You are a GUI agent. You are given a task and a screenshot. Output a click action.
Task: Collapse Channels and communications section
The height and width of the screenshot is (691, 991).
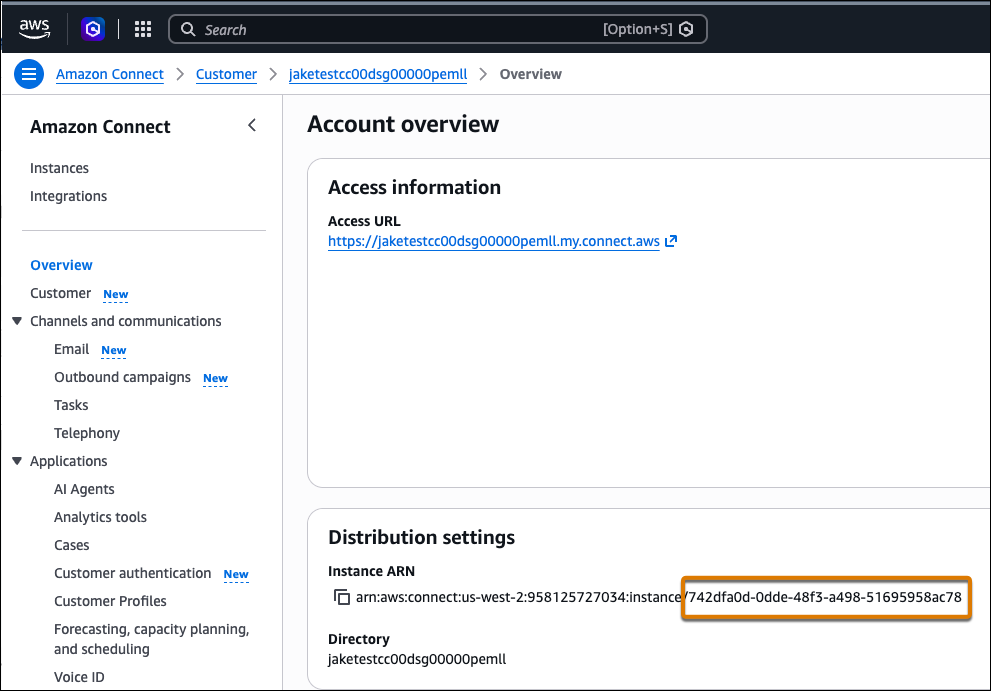click(17, 321)
